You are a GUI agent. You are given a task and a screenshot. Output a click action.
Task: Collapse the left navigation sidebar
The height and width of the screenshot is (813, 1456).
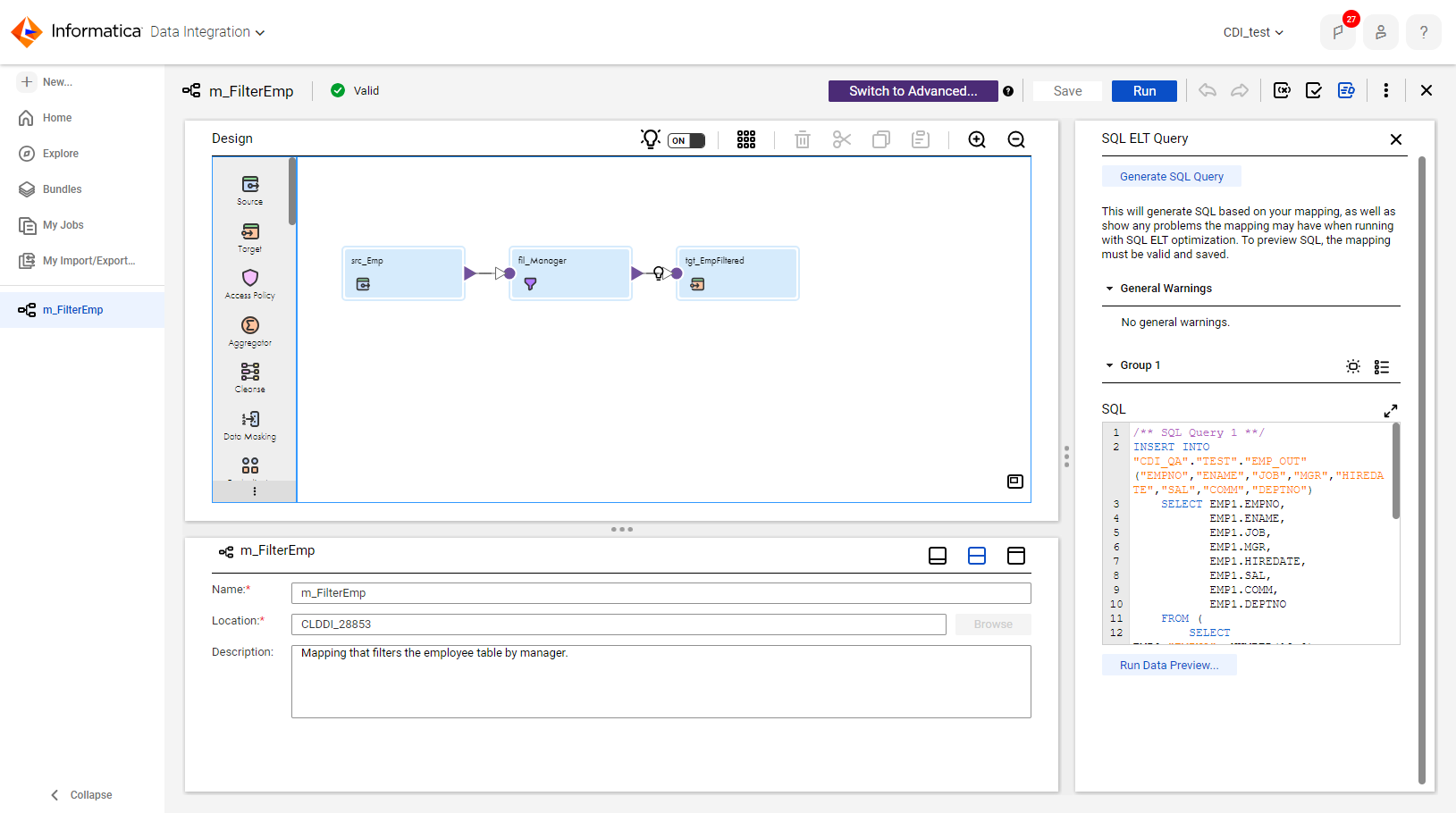click(81, 795)
